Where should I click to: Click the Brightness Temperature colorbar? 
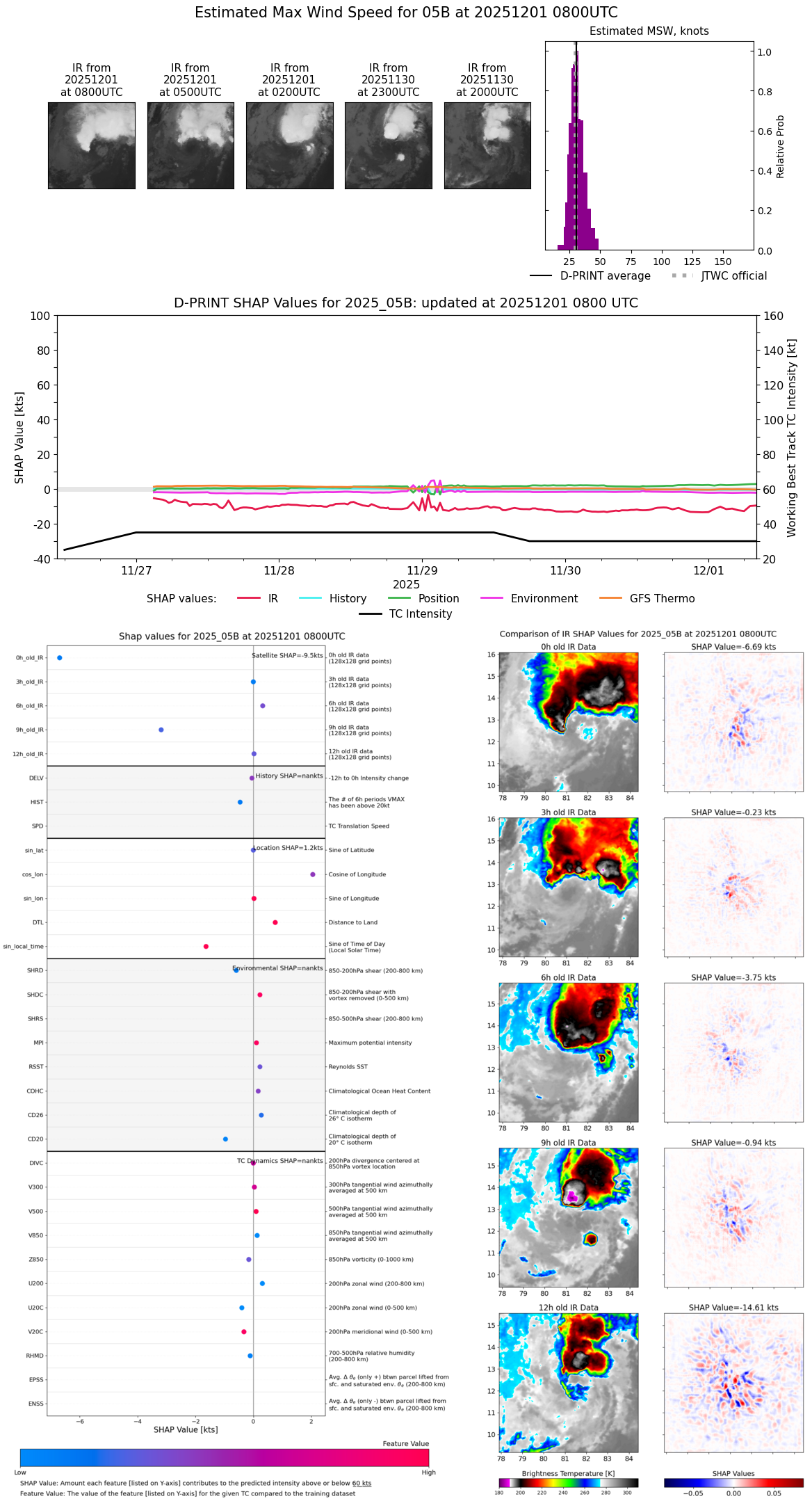568,1482
